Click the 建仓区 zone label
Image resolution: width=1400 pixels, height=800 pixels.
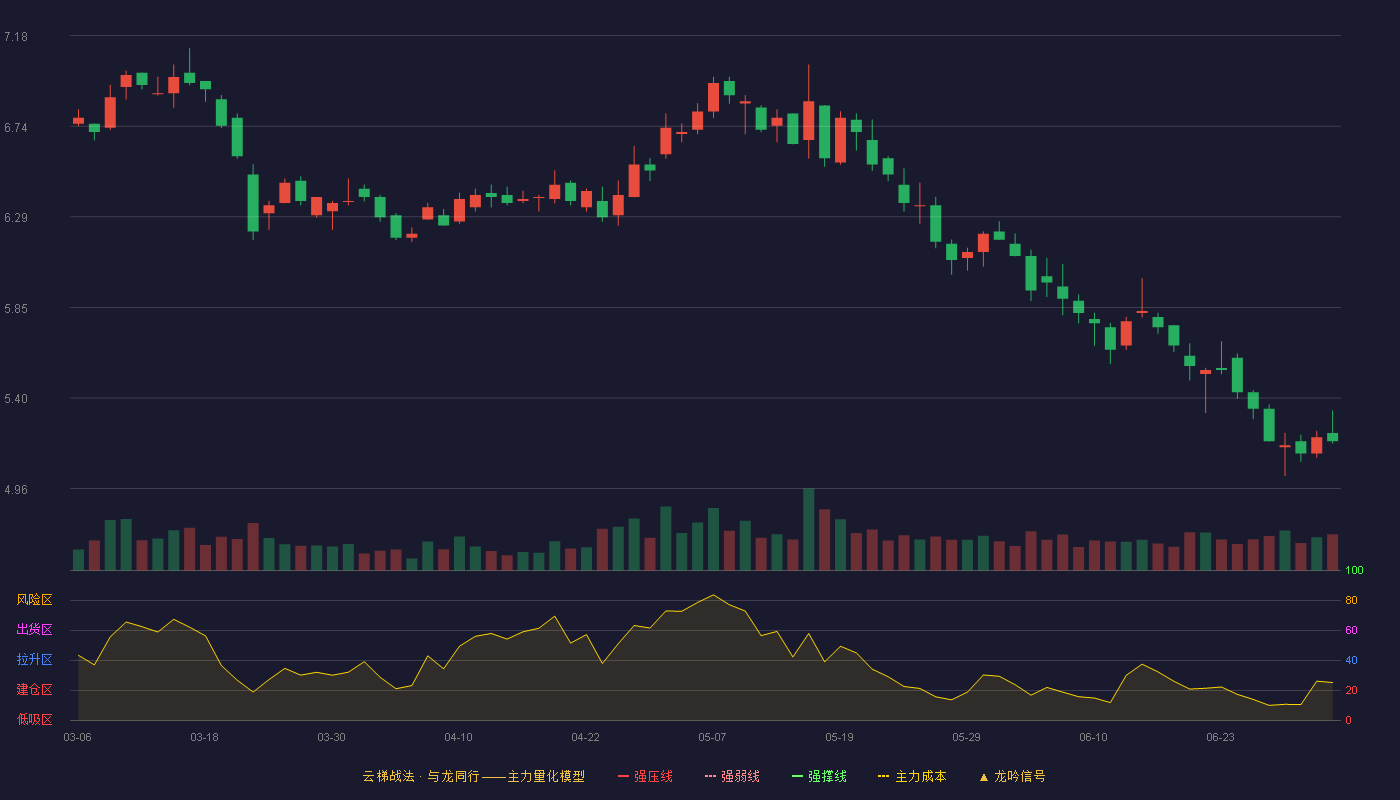(34, 690)
